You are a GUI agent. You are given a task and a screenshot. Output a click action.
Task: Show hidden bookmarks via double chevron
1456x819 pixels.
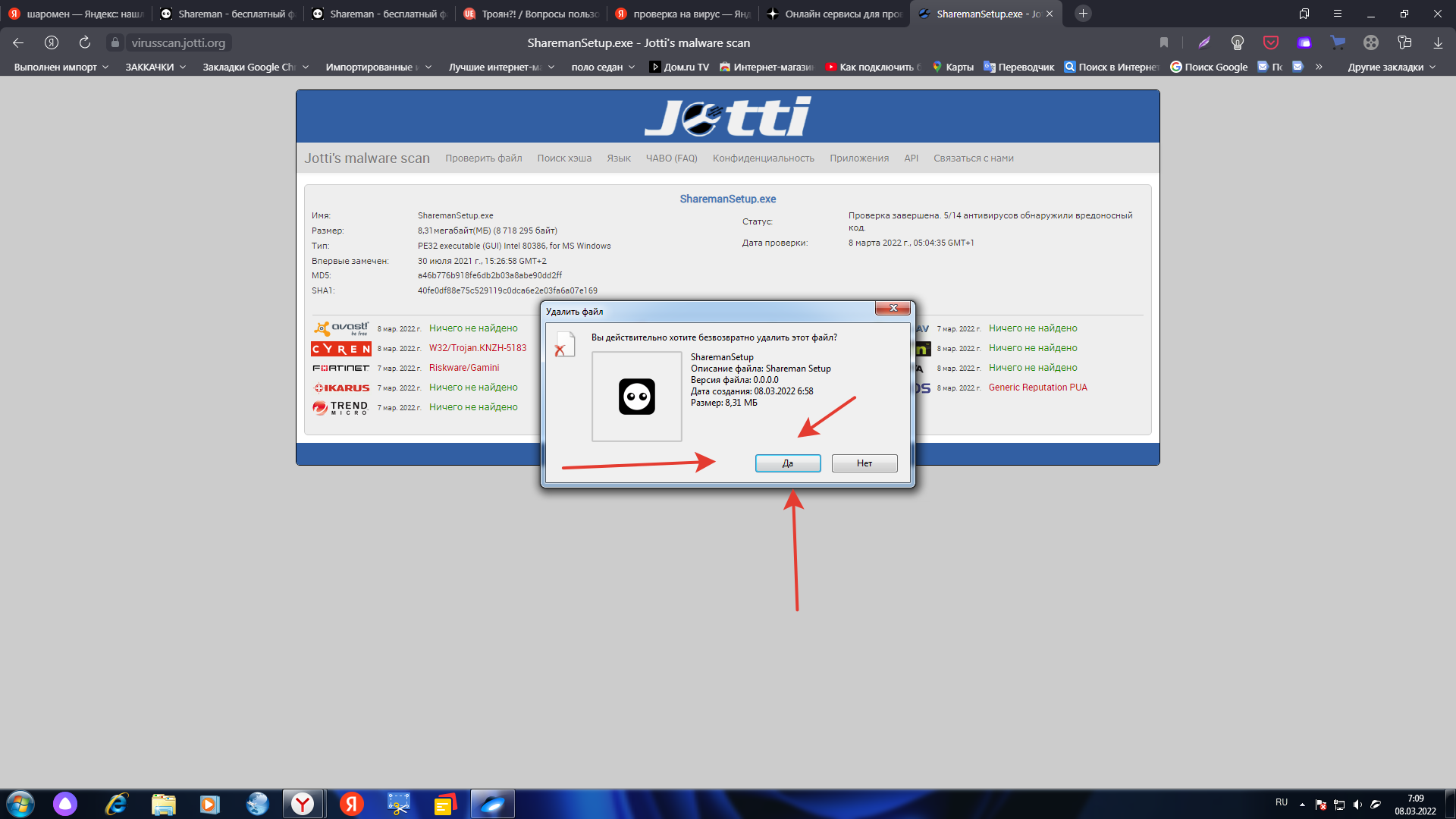coord(1319,67)
